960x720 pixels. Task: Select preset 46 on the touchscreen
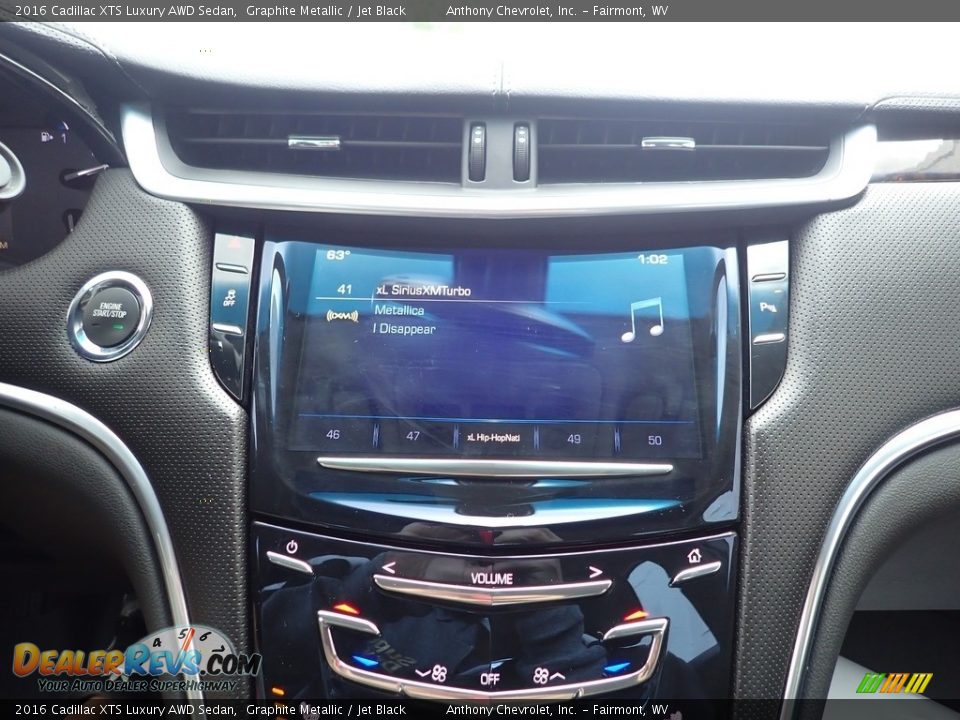tap(332, 434)
